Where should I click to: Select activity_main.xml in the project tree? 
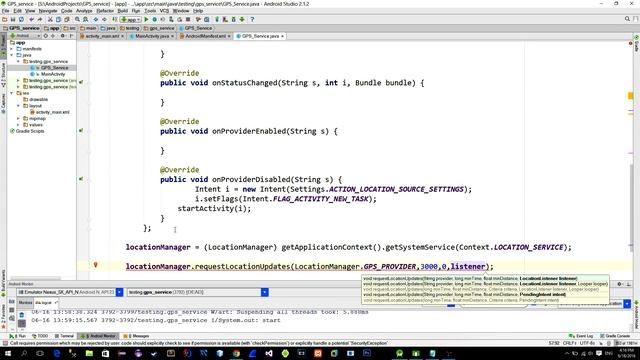point(52,112)
